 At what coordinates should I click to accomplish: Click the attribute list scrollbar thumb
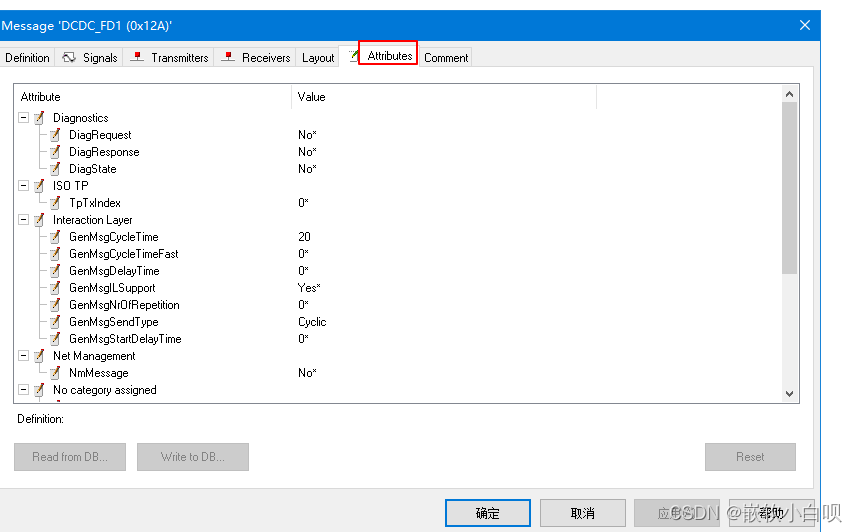789,188
